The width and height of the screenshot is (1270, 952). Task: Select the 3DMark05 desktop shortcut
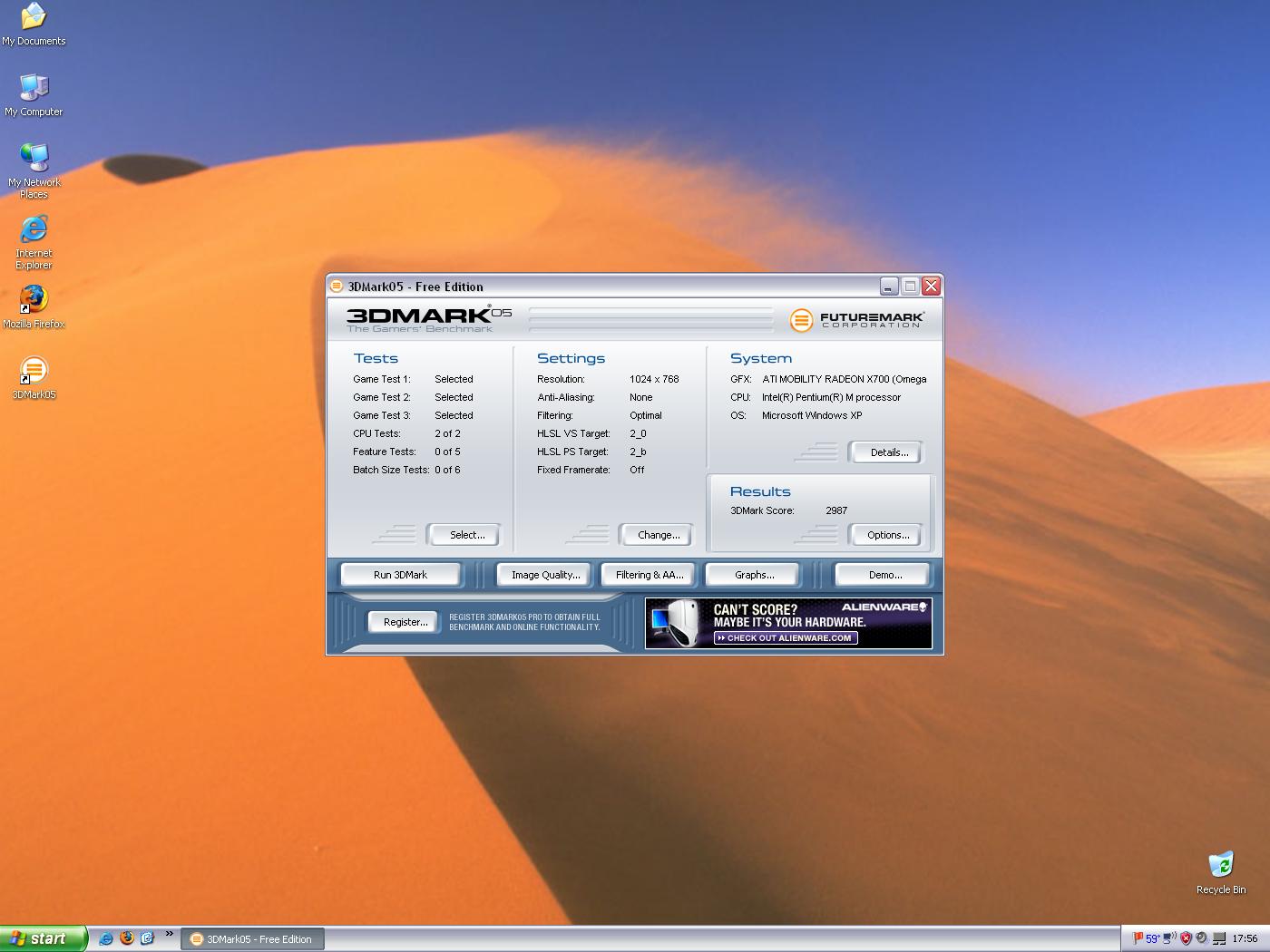click(34, 377)
